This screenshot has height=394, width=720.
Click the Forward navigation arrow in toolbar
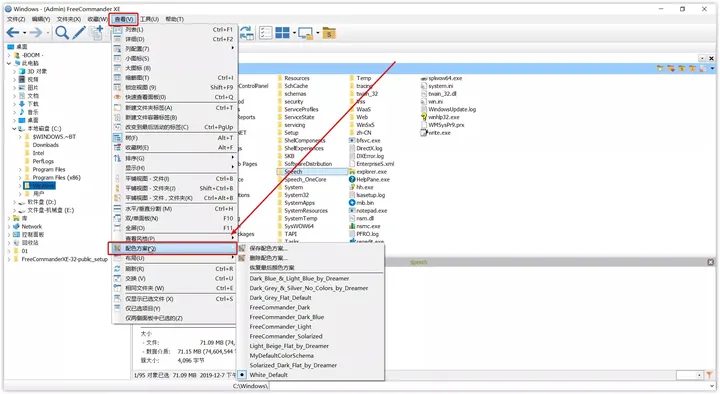point(36,33)
